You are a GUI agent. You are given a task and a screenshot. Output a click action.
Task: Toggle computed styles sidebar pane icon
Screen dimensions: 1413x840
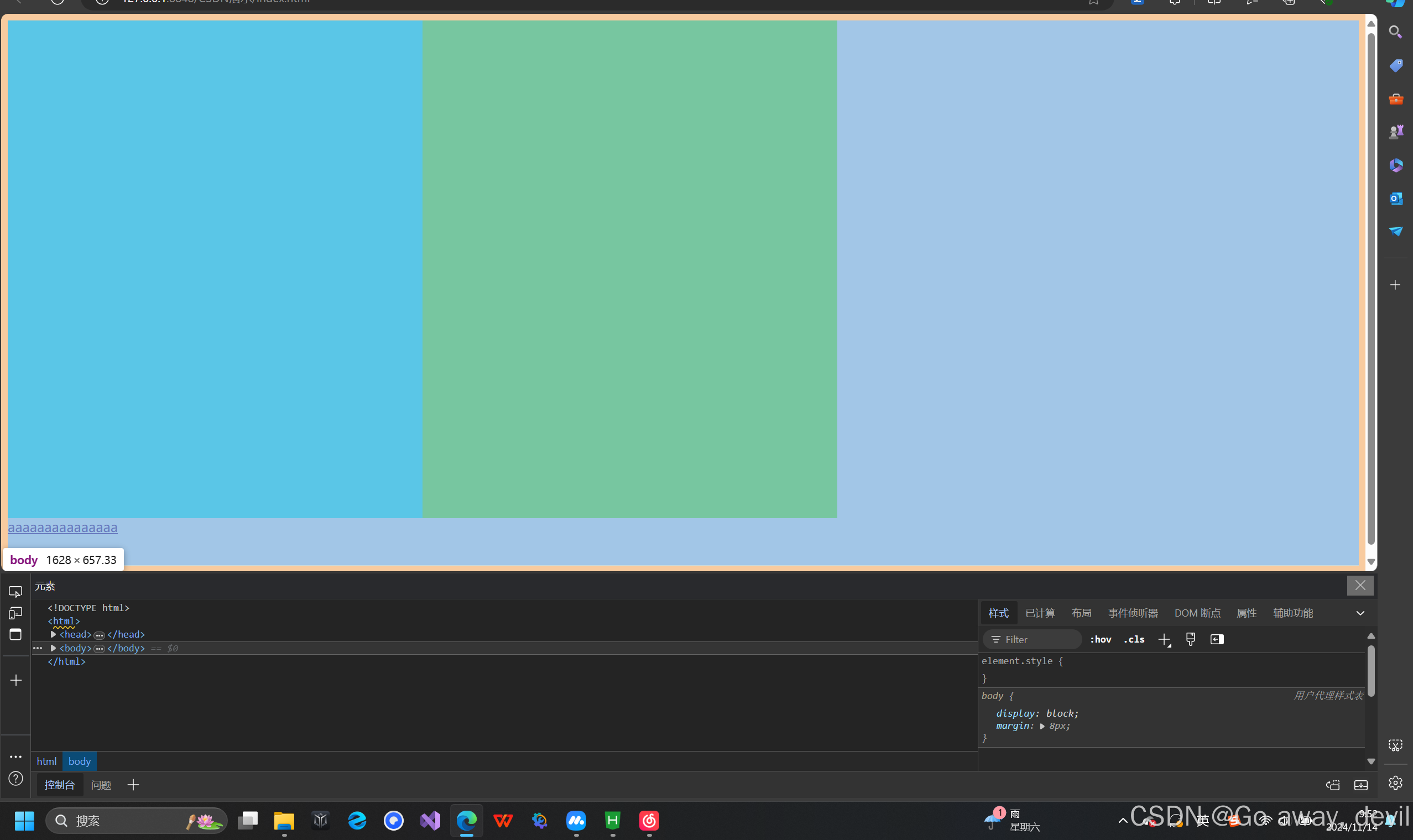[x=1217, y=640]
